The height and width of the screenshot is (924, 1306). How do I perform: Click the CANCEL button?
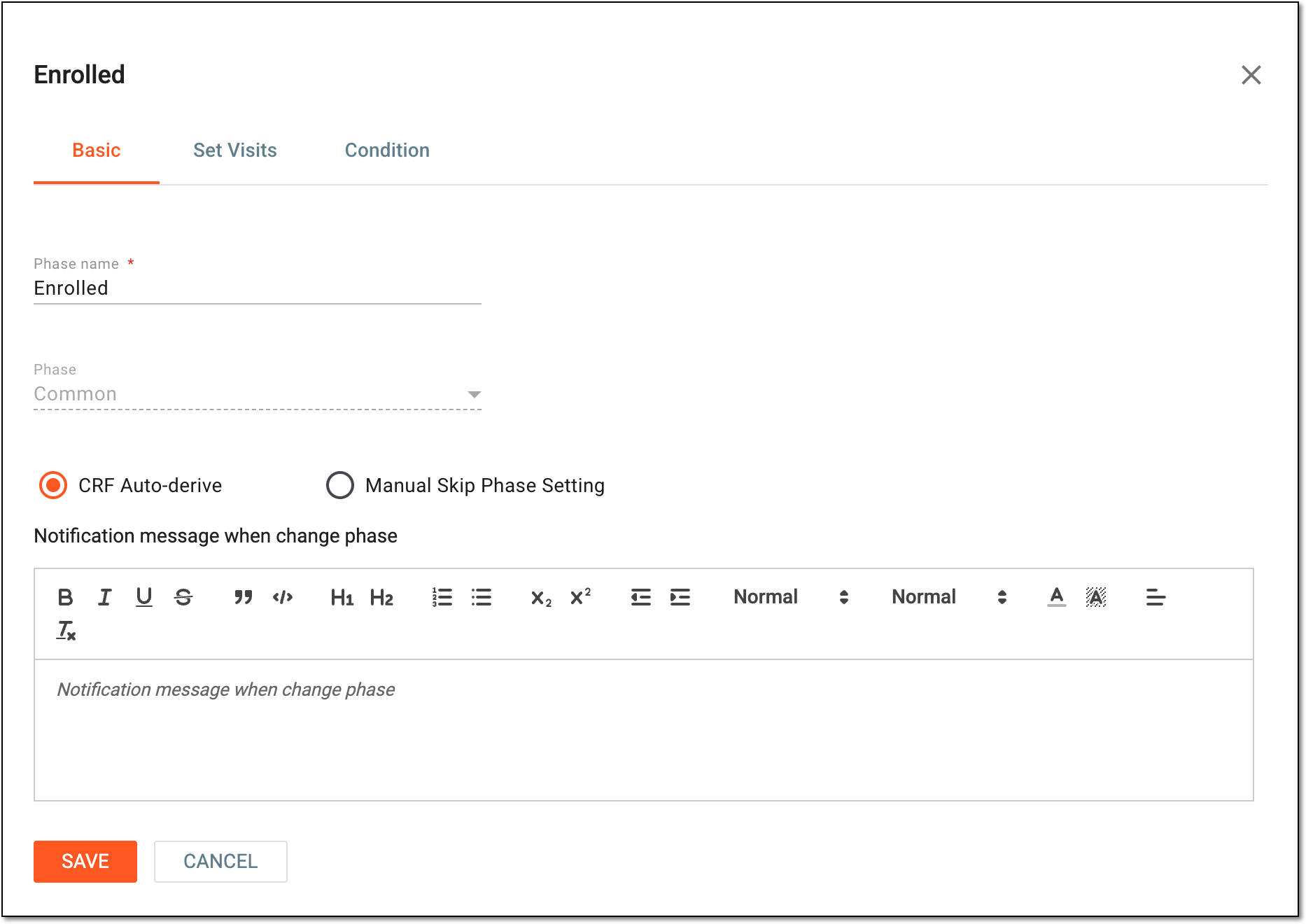pos(220,861)
